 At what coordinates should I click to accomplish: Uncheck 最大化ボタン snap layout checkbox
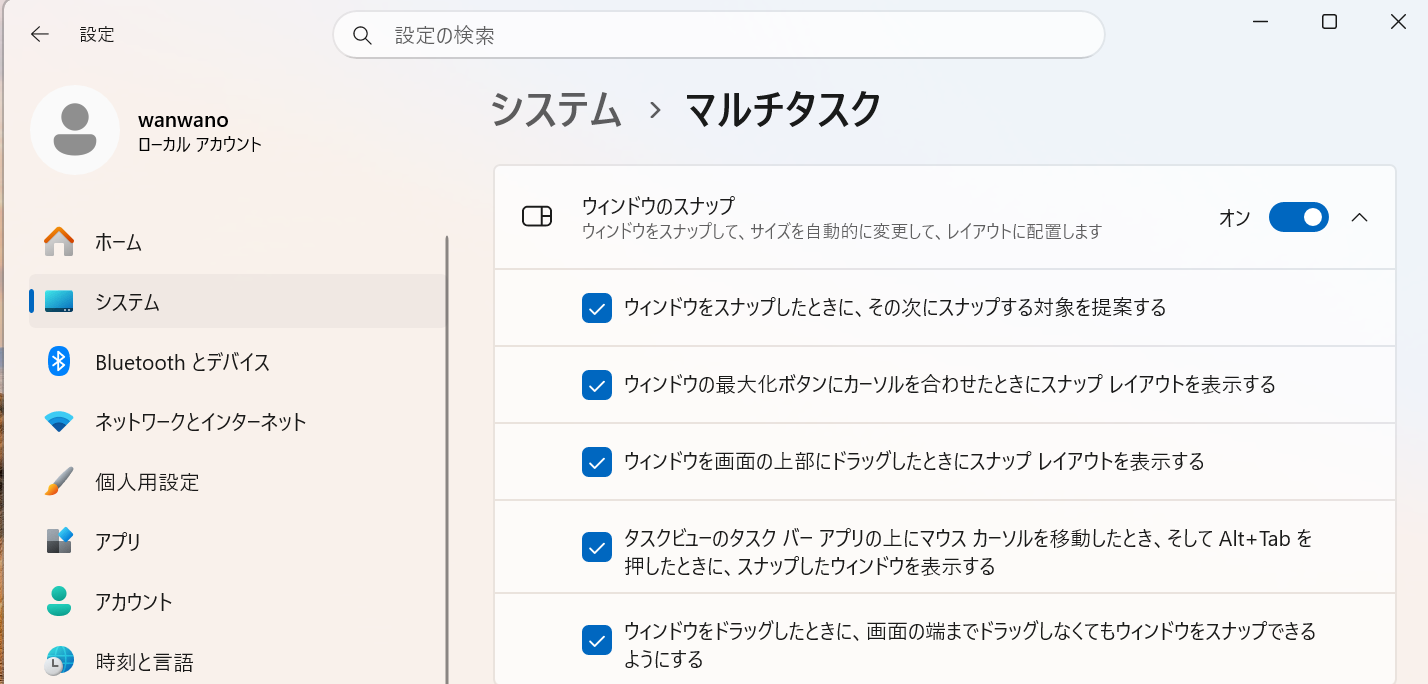(x=597, y=385)
